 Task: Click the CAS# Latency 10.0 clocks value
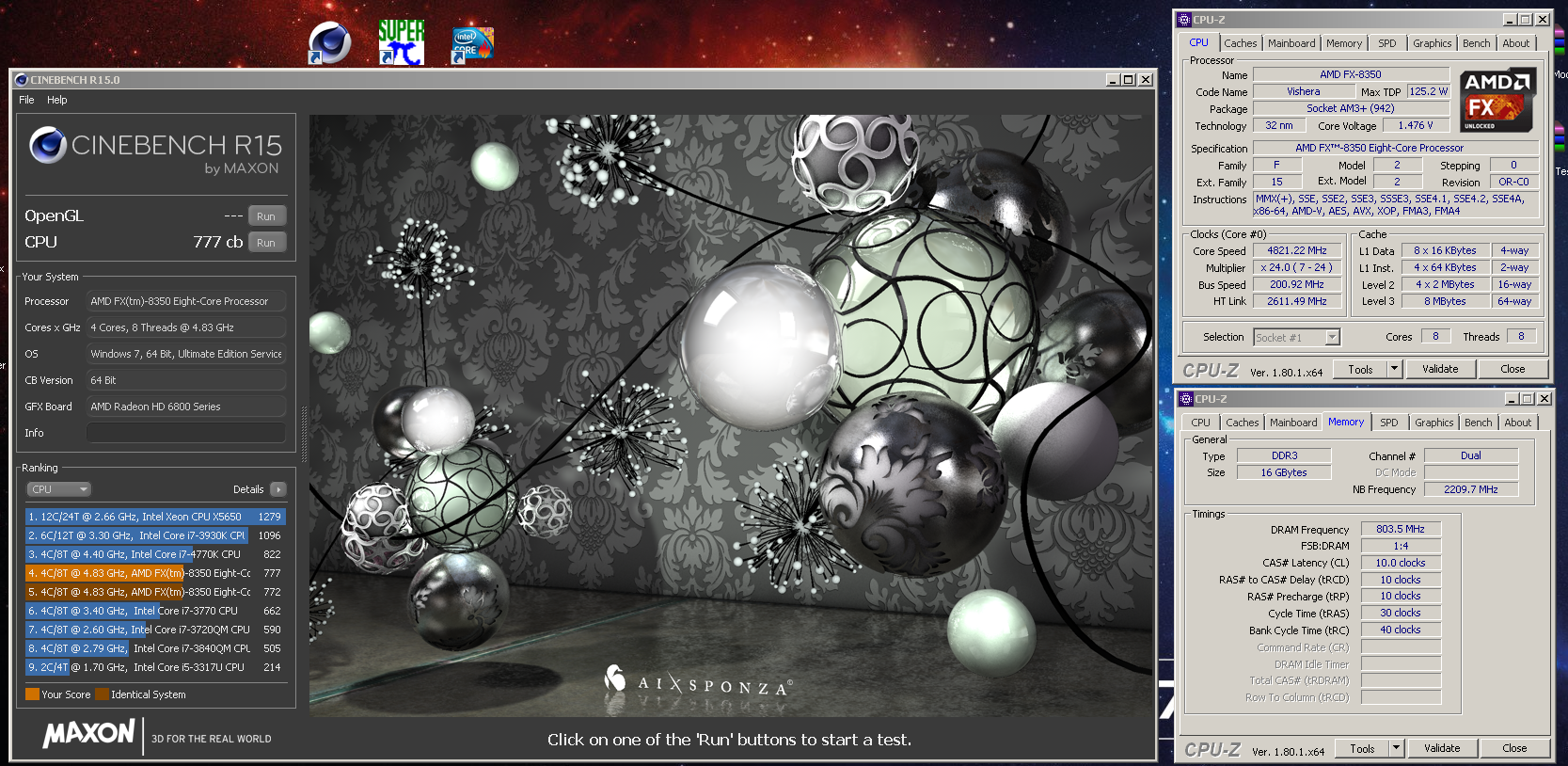1401,563
